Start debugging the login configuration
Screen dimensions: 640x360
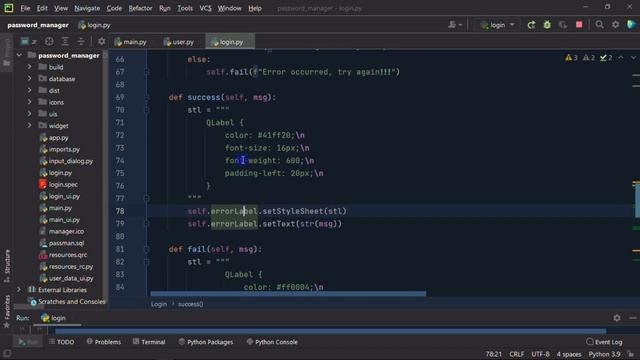(x=547, y=25)
